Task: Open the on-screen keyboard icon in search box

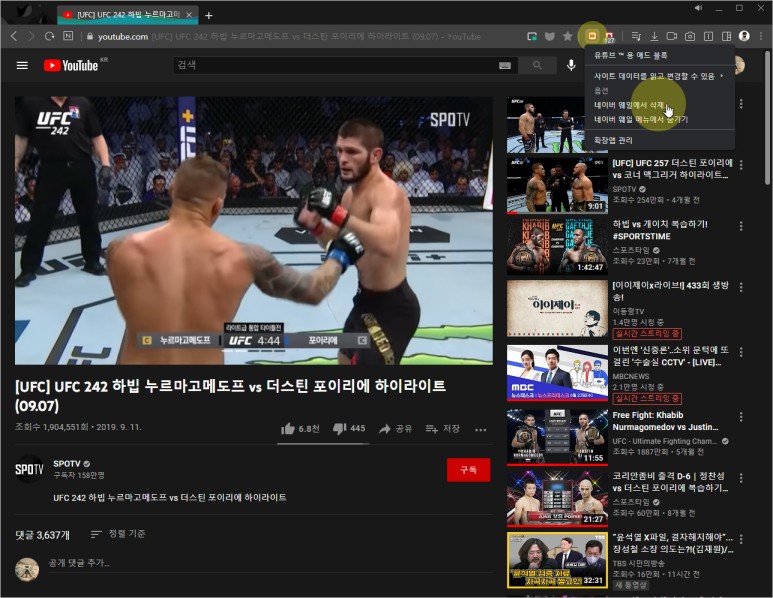Action: click(x=505, y=66)
